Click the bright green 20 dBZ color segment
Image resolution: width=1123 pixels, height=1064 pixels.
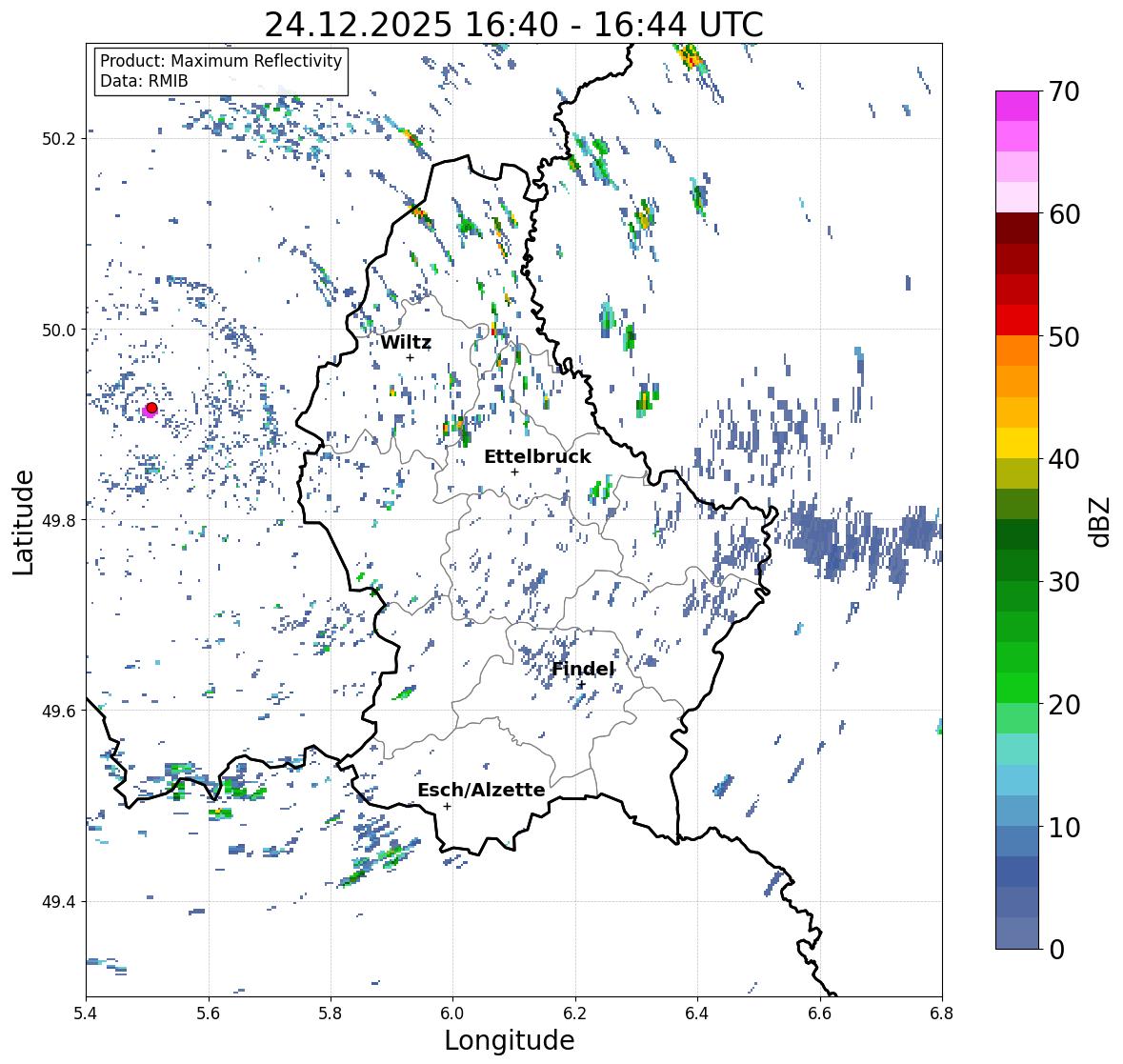click(1017, 688)
